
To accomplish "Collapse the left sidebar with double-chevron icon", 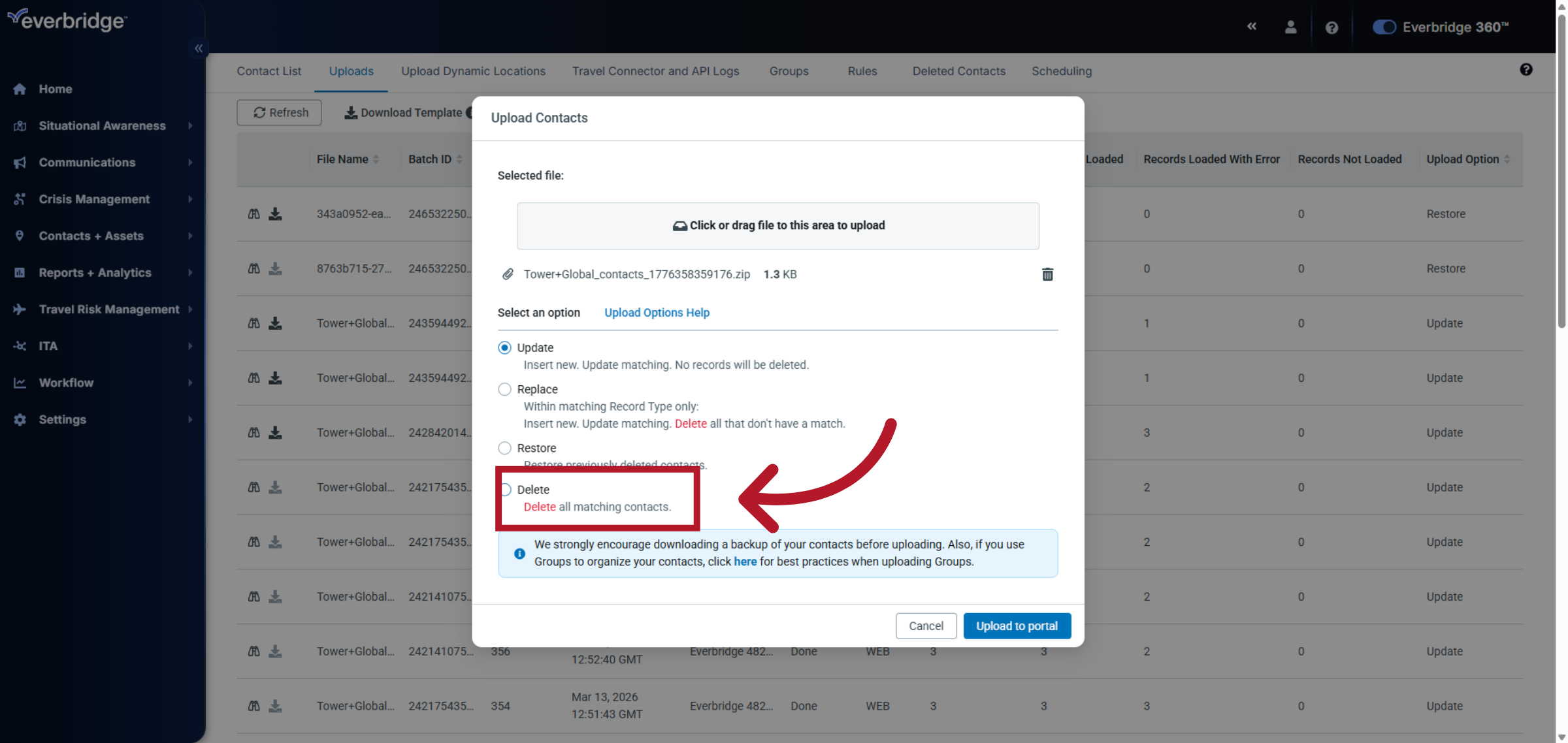I will tap(199, 48).
